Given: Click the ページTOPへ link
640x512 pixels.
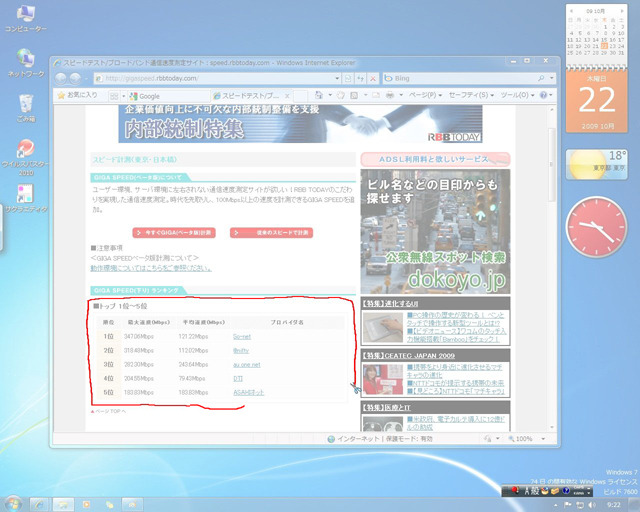Looking at the screenshot, I should coord(108,411).
